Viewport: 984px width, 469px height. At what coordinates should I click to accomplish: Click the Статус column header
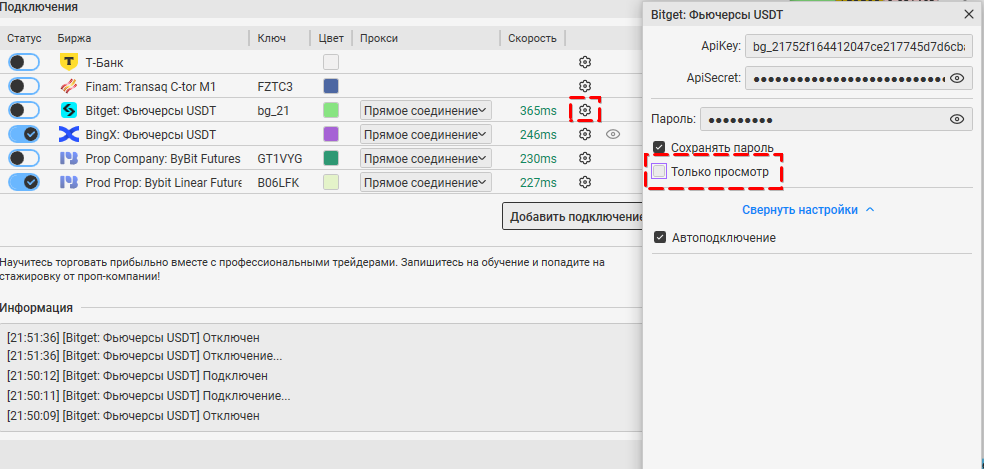click(x=24, y=38)
